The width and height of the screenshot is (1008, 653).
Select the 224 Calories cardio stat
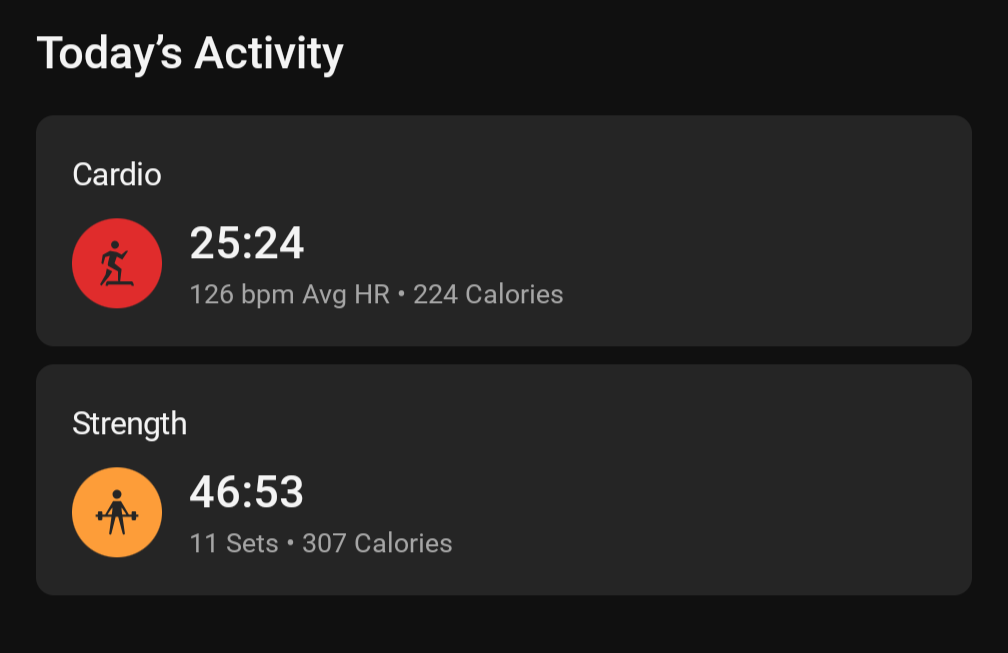click(x=488, y=294)
